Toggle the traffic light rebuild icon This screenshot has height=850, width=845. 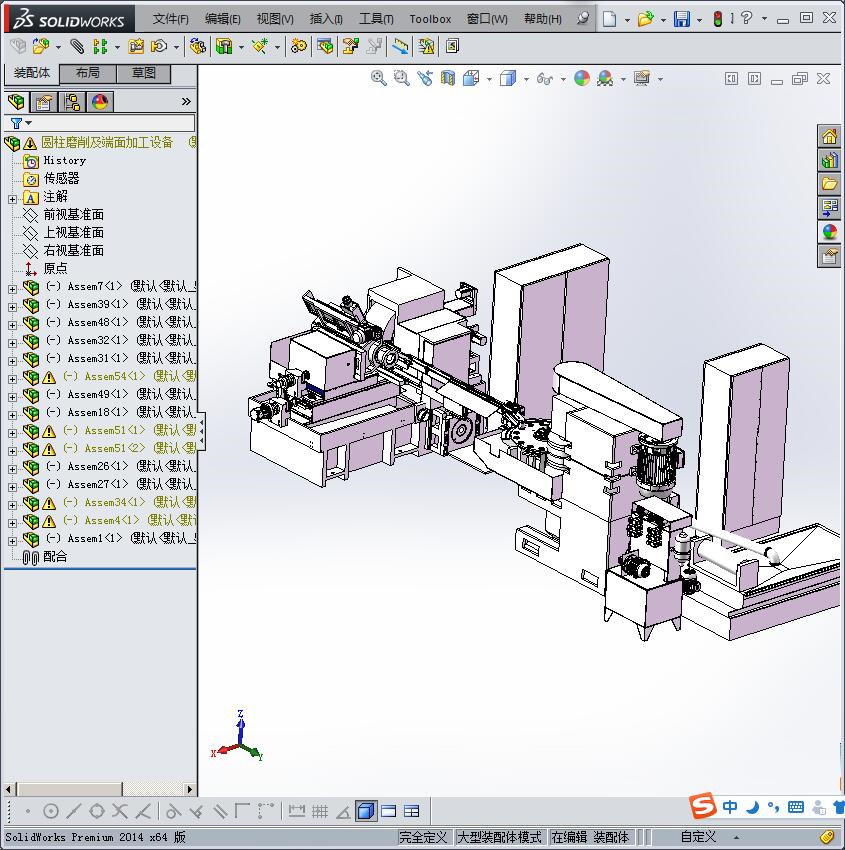(x=718, y=19)
